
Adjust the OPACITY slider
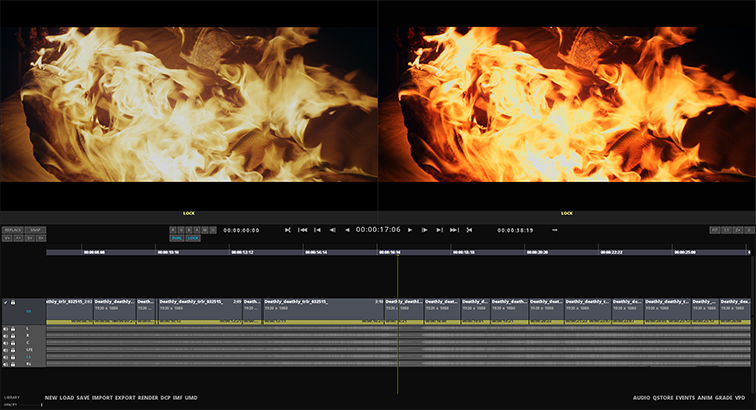(x=29, y=405)
